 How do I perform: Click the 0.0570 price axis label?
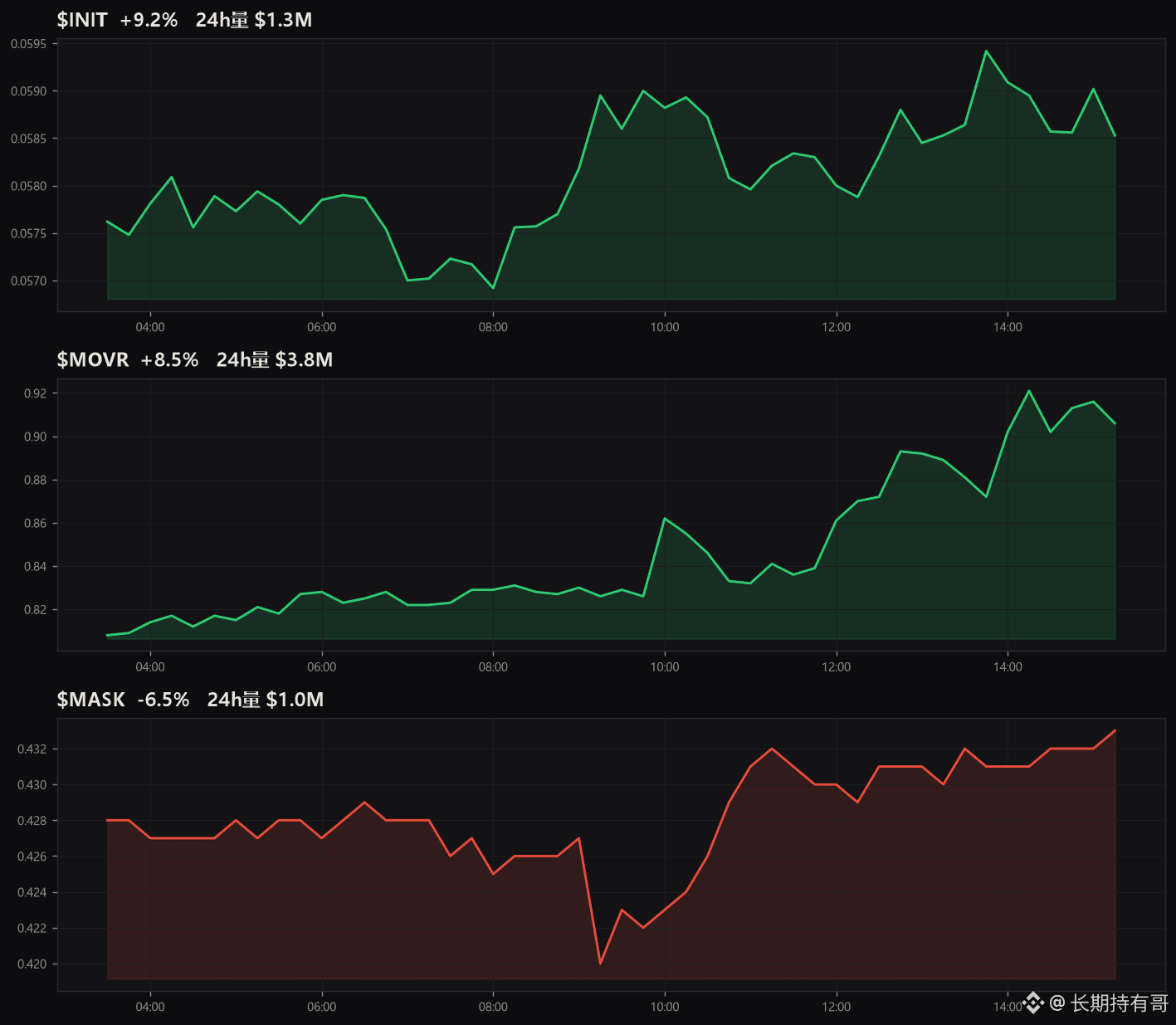[x=29, y=281]
